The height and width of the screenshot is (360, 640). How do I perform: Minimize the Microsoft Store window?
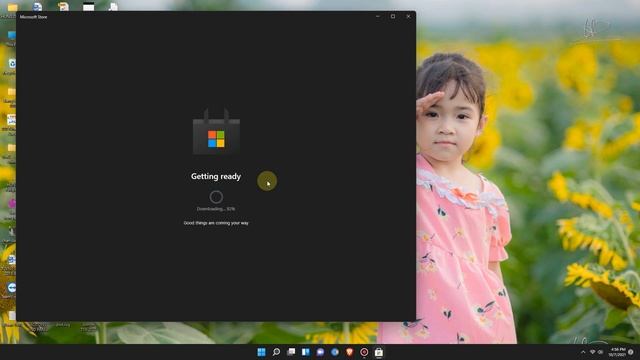pos(378,16)
